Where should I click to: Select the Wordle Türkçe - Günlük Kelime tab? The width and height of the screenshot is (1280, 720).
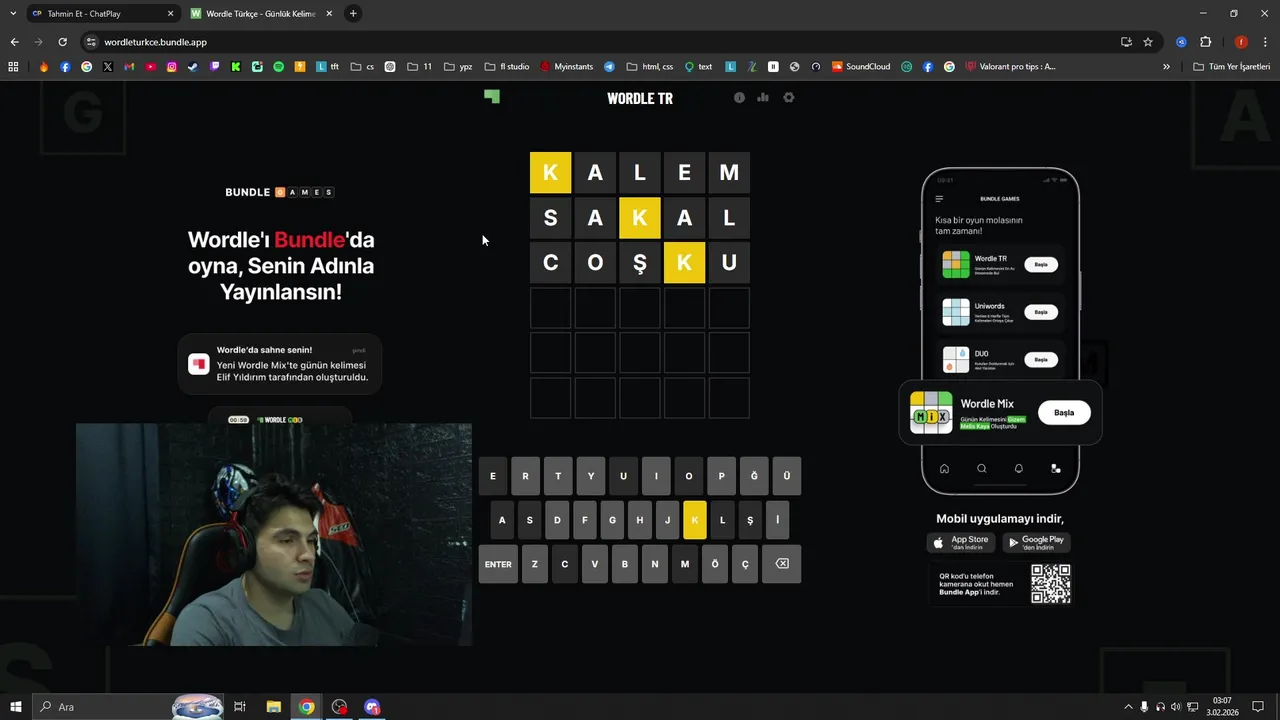[x=262, y=14]
